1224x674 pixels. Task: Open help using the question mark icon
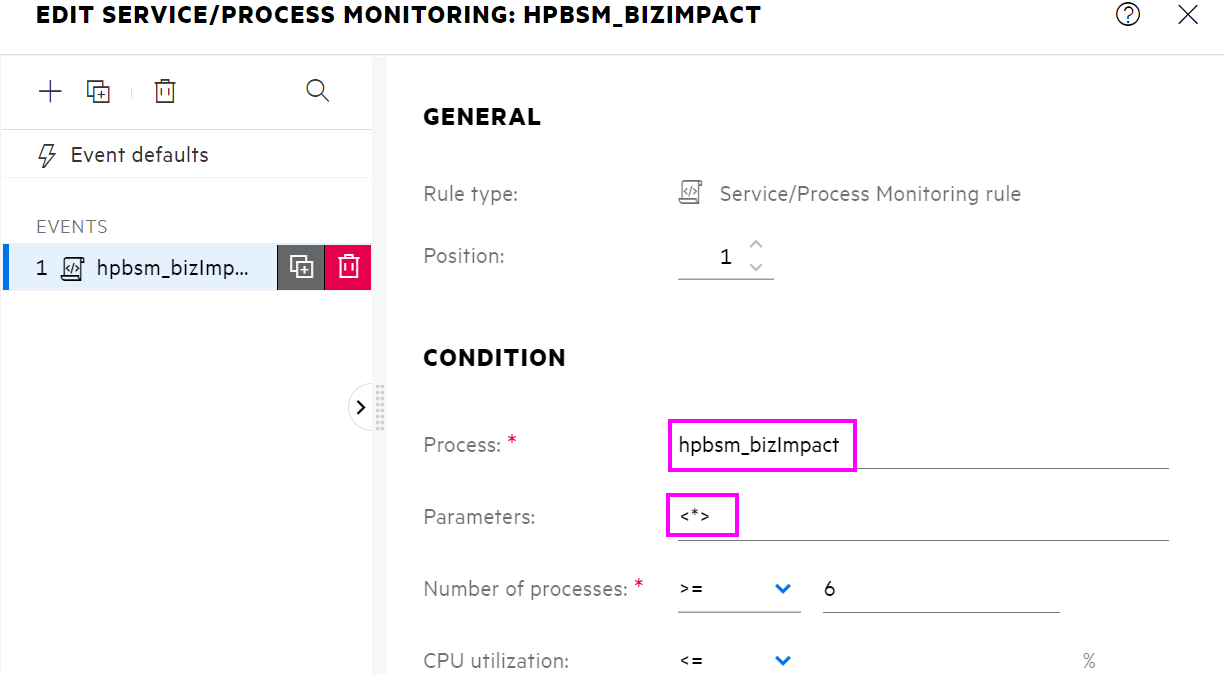pos(1128,15)
